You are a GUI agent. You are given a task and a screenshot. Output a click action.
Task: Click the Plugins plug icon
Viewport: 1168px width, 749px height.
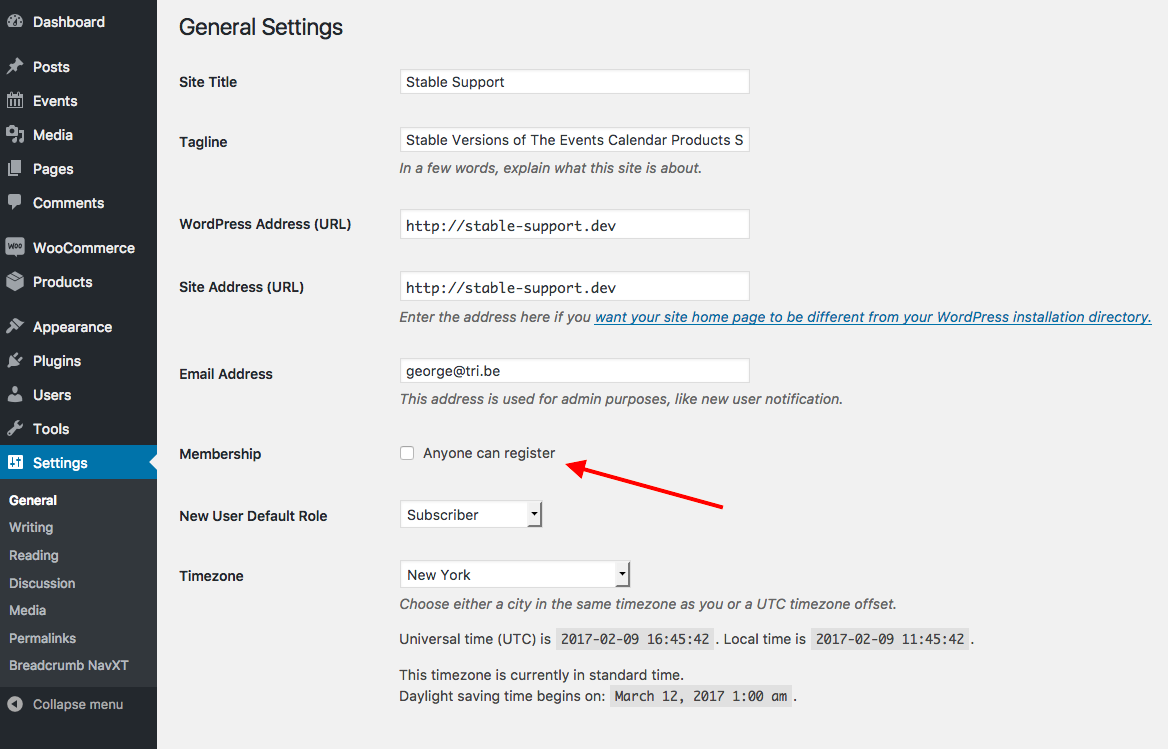pos(15,361)
